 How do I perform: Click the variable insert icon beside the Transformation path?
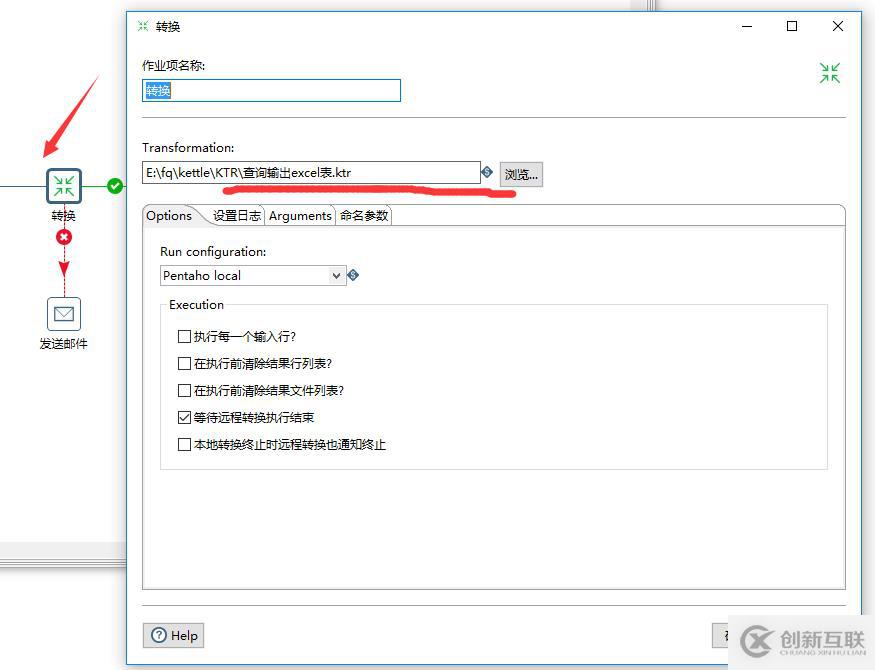click(487, 172)
